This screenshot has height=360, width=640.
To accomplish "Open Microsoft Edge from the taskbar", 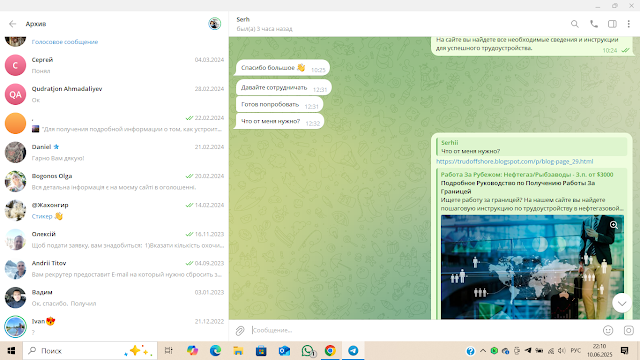I will [215, 351].
